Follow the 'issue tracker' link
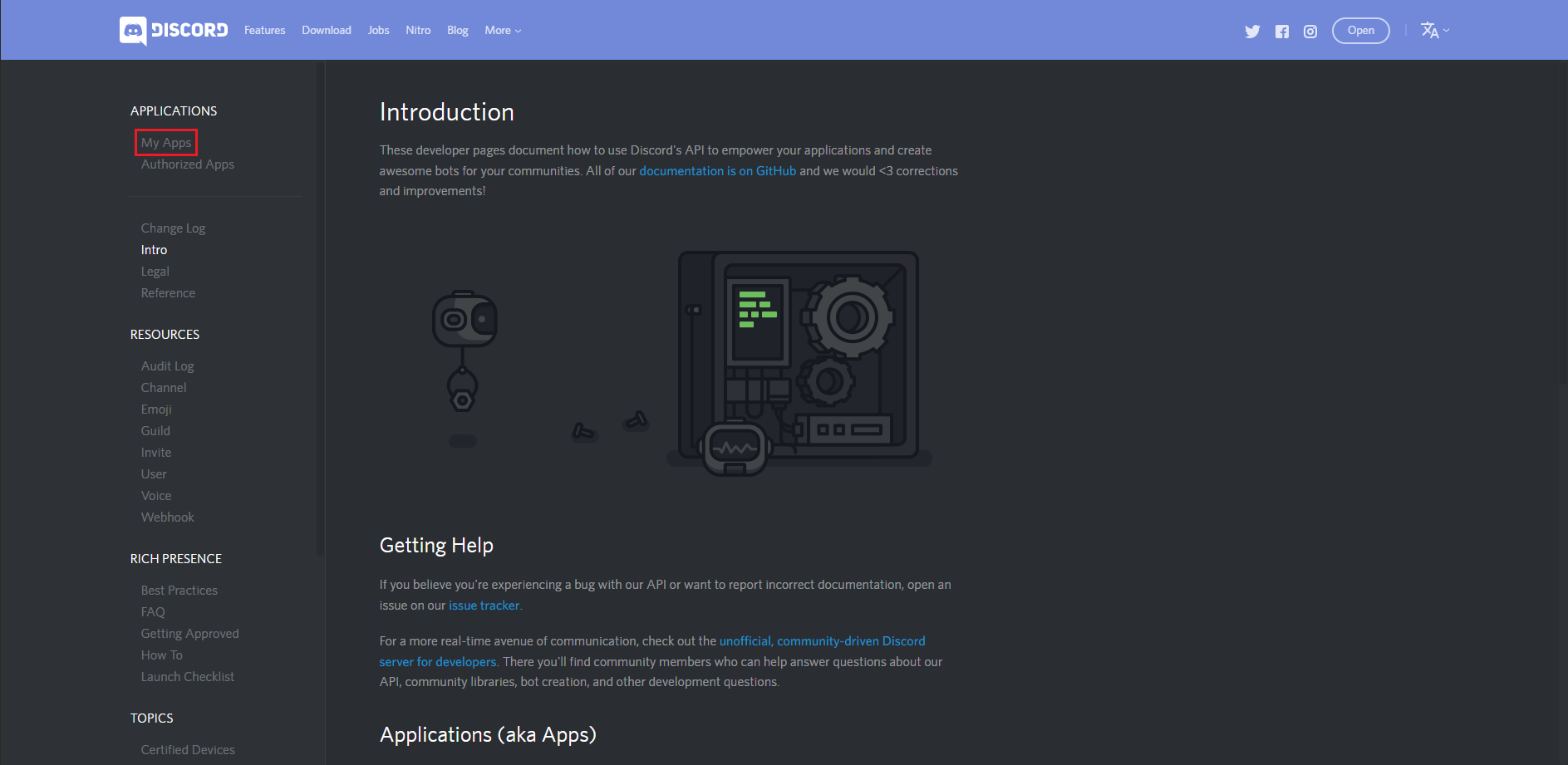This screenshot has width=1568, height=765. tap(484, 606)
